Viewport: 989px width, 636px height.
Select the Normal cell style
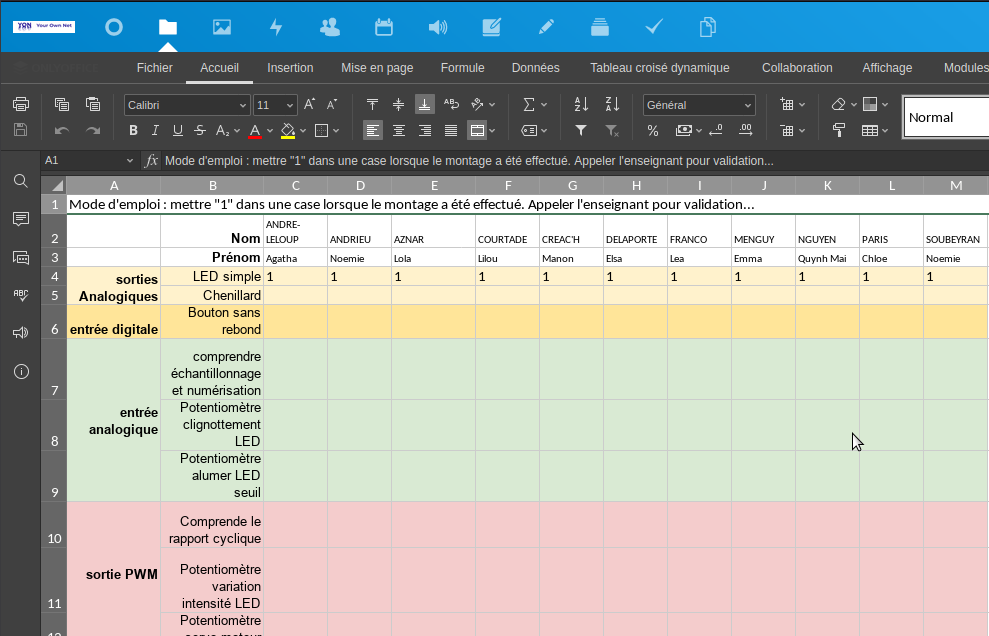944,117
